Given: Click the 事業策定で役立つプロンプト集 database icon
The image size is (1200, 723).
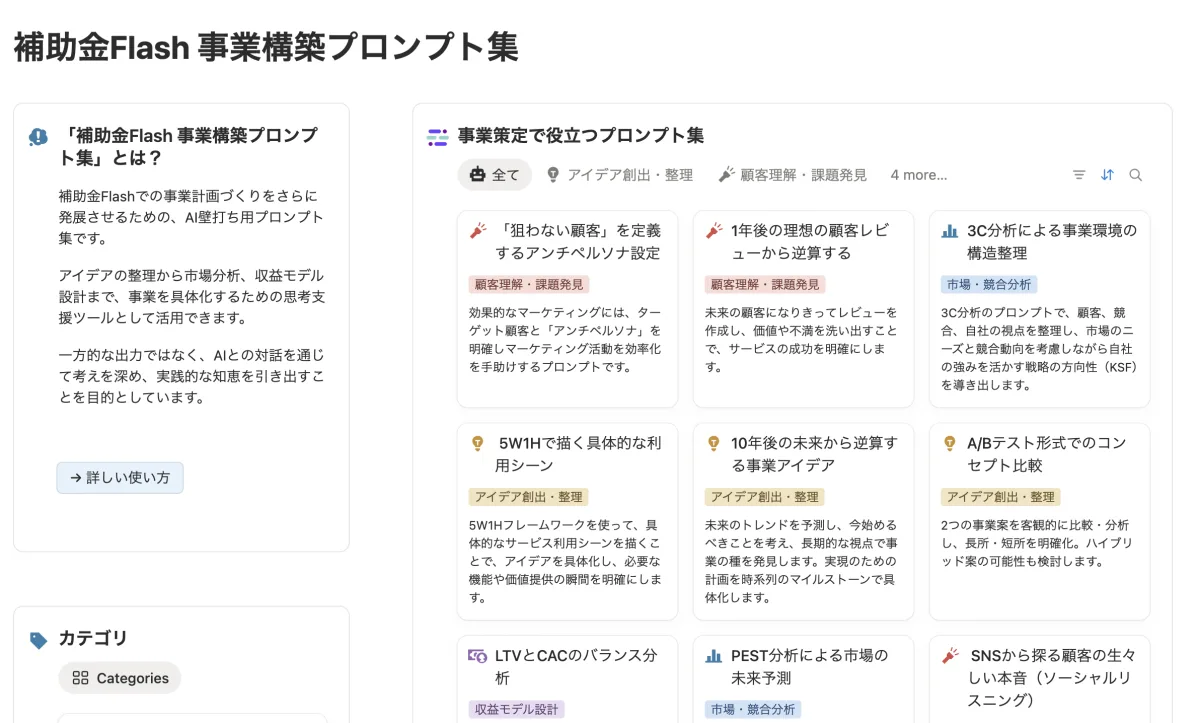Looking at the screenshot, I should click(x=437, y=137).
